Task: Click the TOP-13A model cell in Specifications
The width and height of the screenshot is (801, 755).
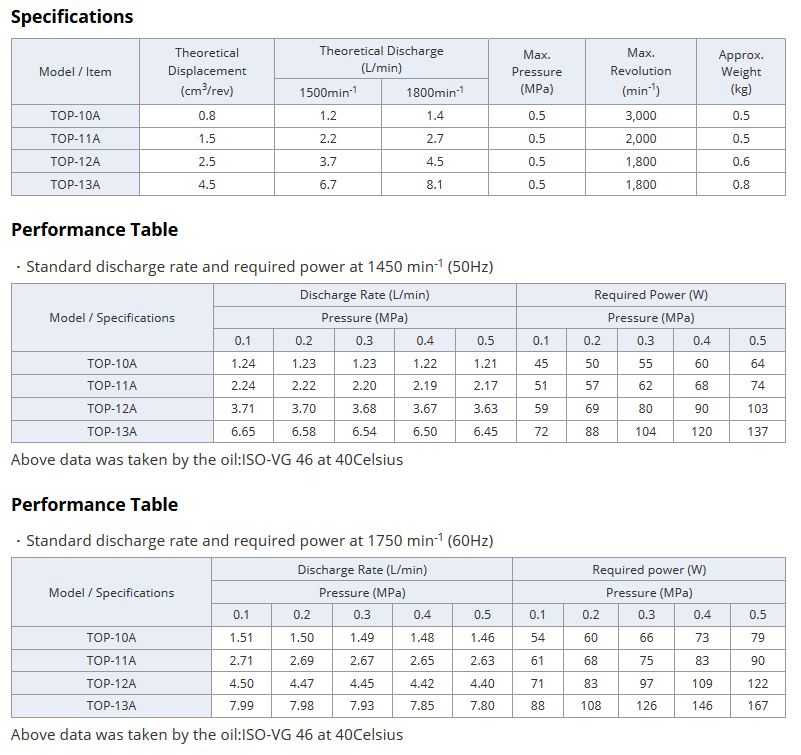Action: pyautogui.click(x=75, y=184)
